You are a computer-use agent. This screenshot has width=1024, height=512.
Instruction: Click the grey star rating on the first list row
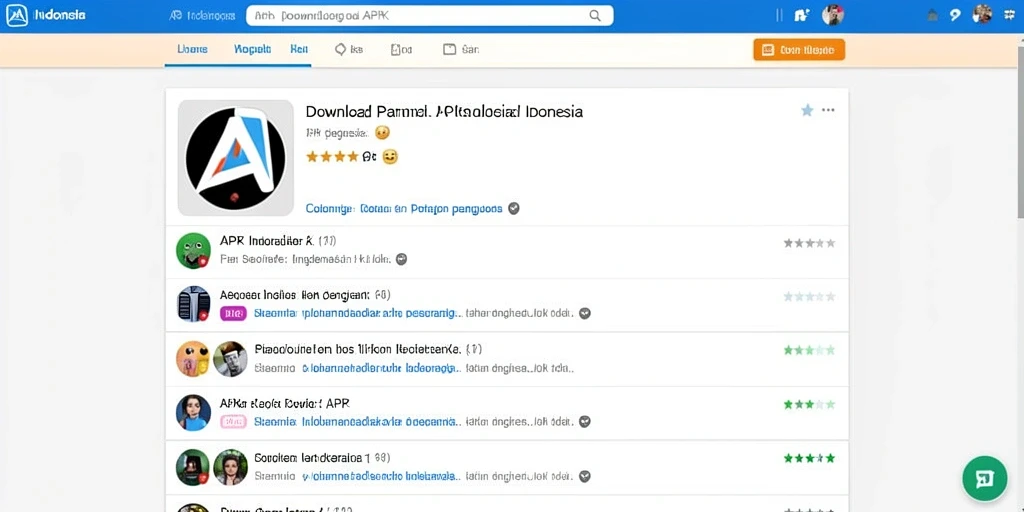809,243
